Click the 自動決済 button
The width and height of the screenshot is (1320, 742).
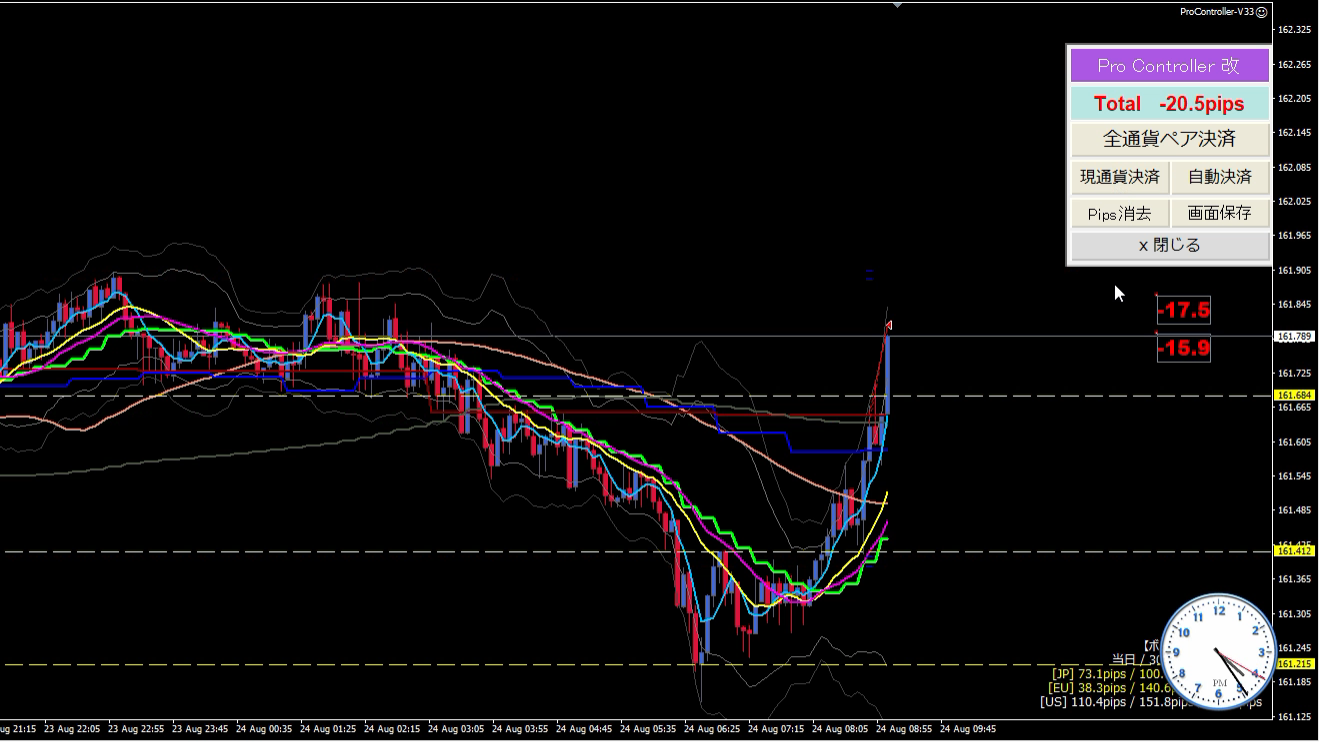1220,177
